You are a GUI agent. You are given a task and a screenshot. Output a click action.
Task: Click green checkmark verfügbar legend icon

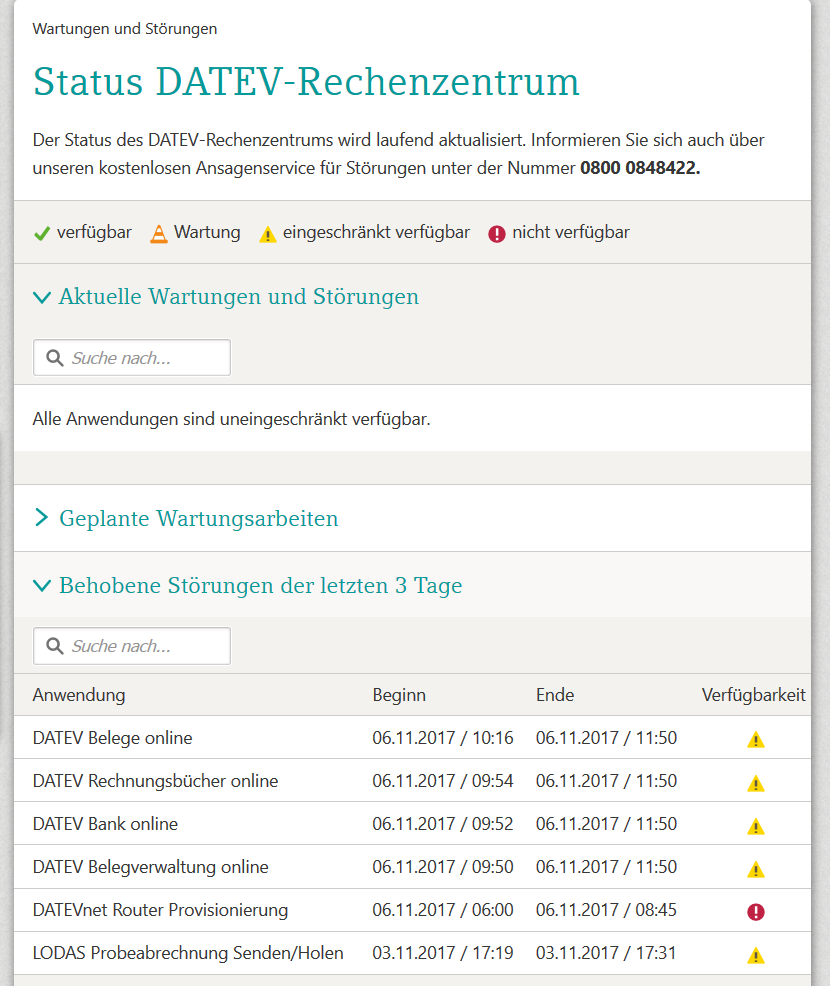point(42,233)
